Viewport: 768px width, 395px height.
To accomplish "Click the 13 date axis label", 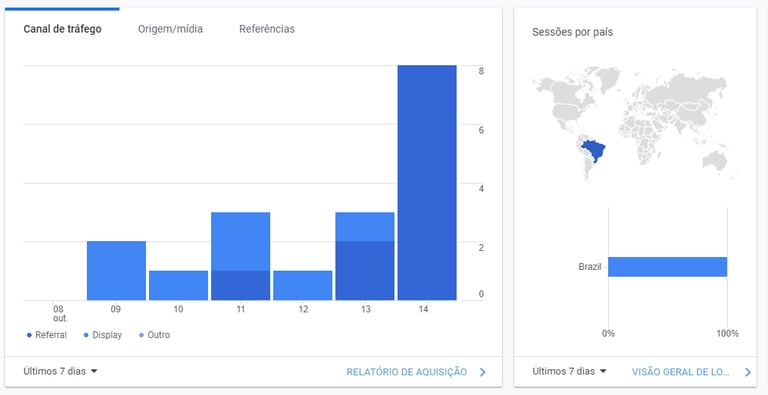I will click(365, 309).
